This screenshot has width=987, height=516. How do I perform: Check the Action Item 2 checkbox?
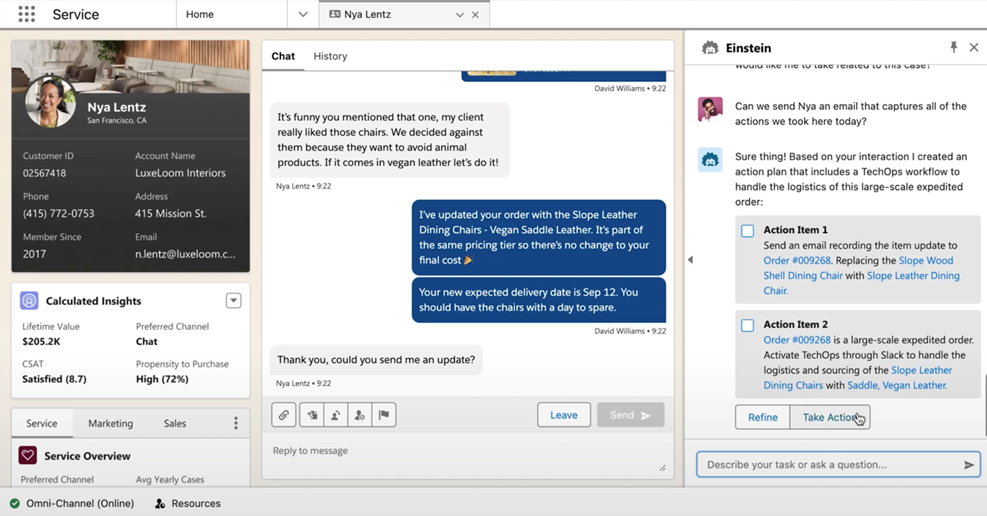pyautogui.click(x=747, y=325)
